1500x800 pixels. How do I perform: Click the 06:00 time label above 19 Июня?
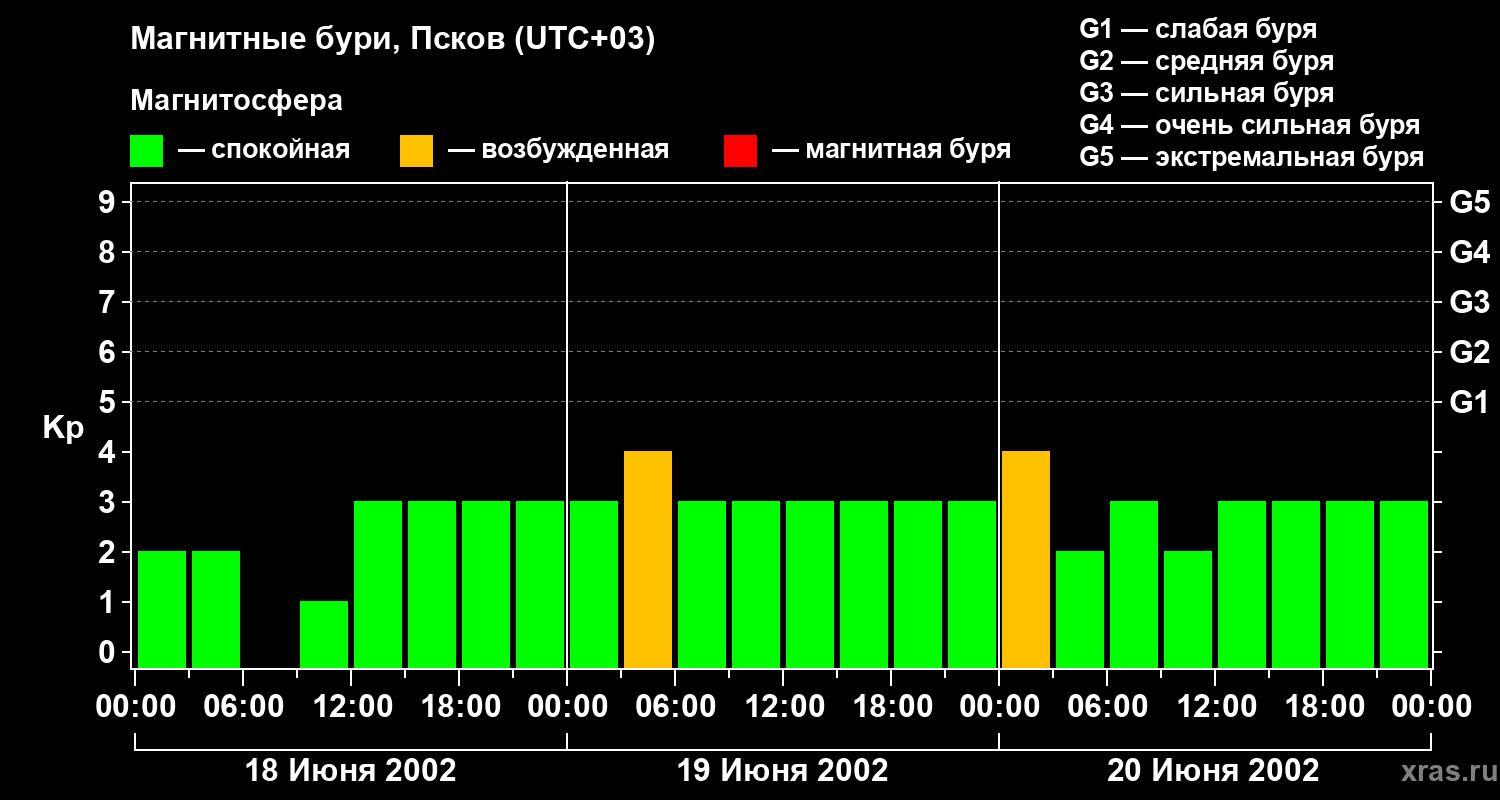point(675,707)
